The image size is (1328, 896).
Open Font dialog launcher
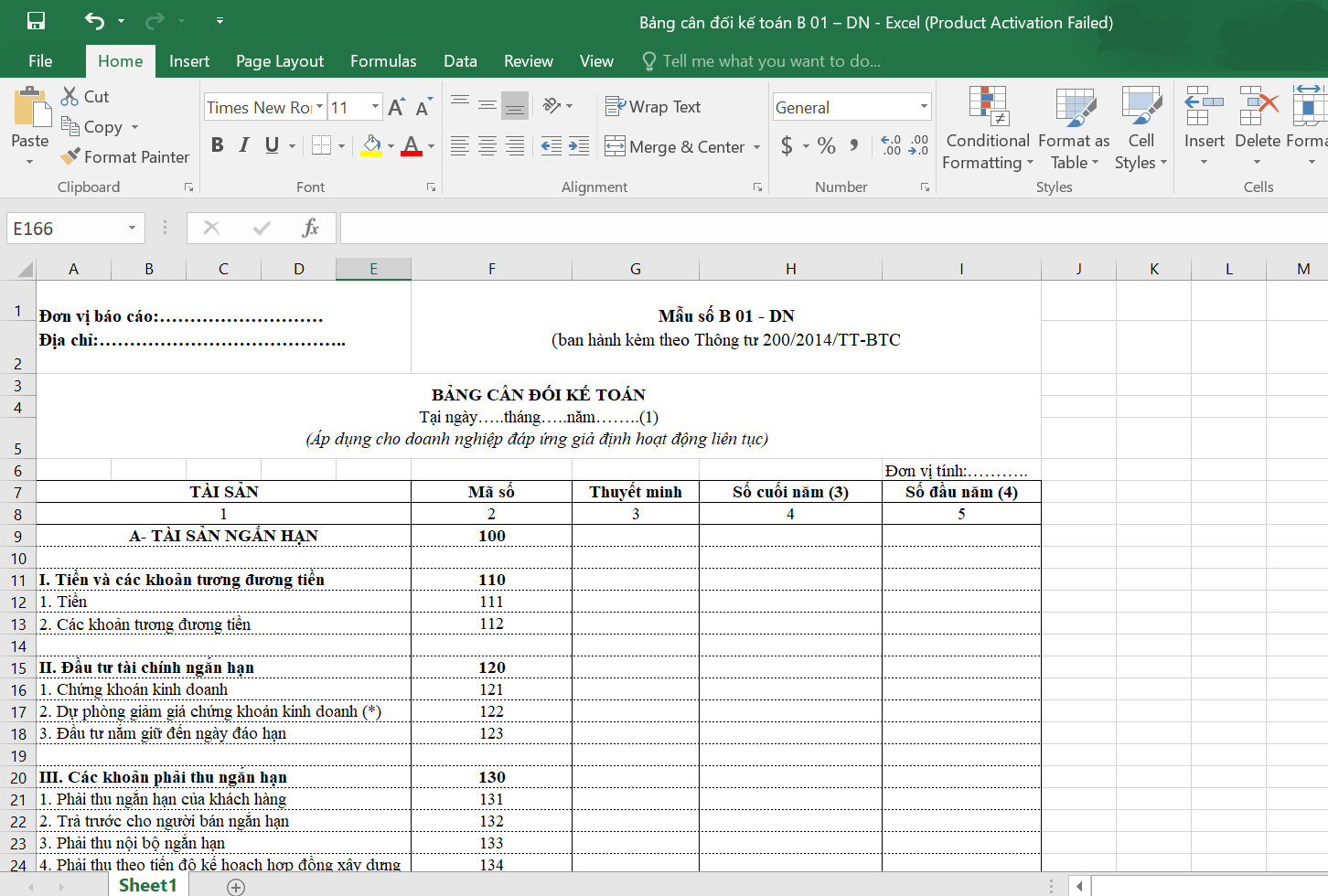click(x=431, y=187)
